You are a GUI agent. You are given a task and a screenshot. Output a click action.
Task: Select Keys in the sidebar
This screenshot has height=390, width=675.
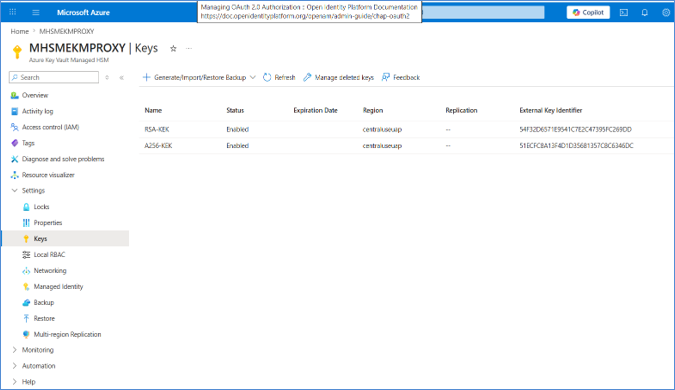point(65,238)
